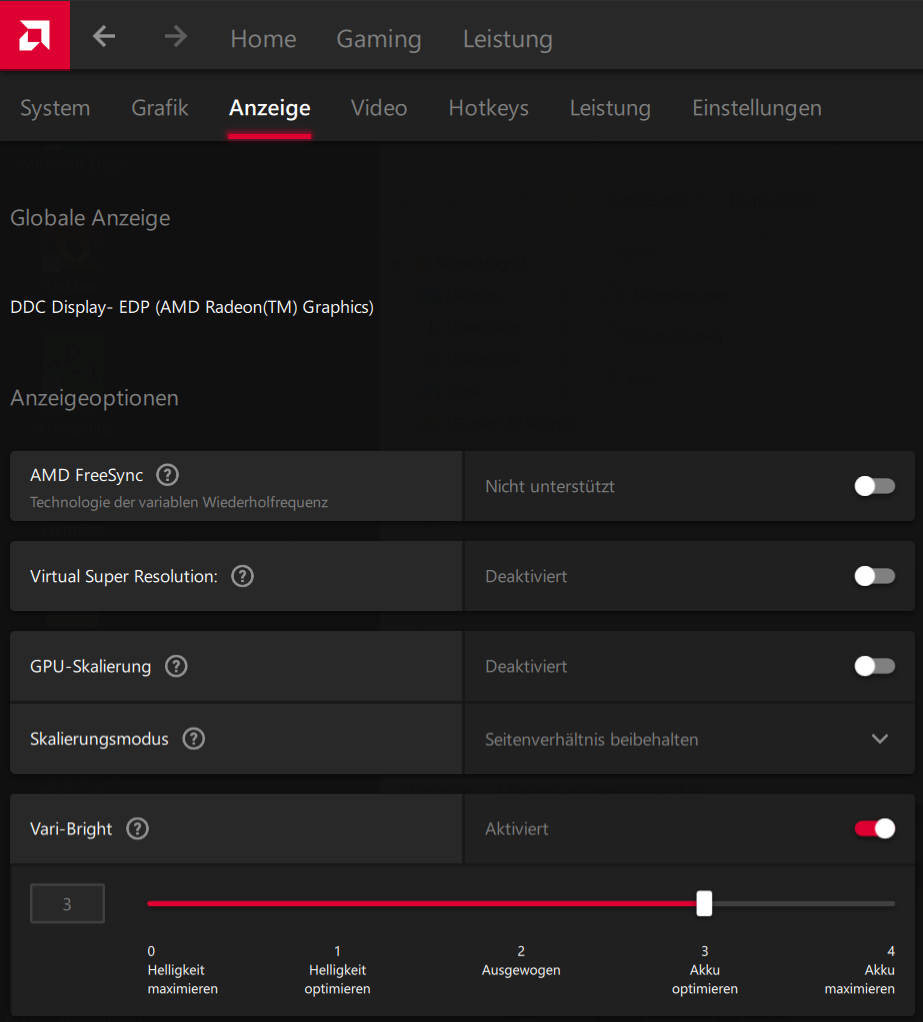
Task: Show help for Virtual Super Resolution
Action: (242, 576)
